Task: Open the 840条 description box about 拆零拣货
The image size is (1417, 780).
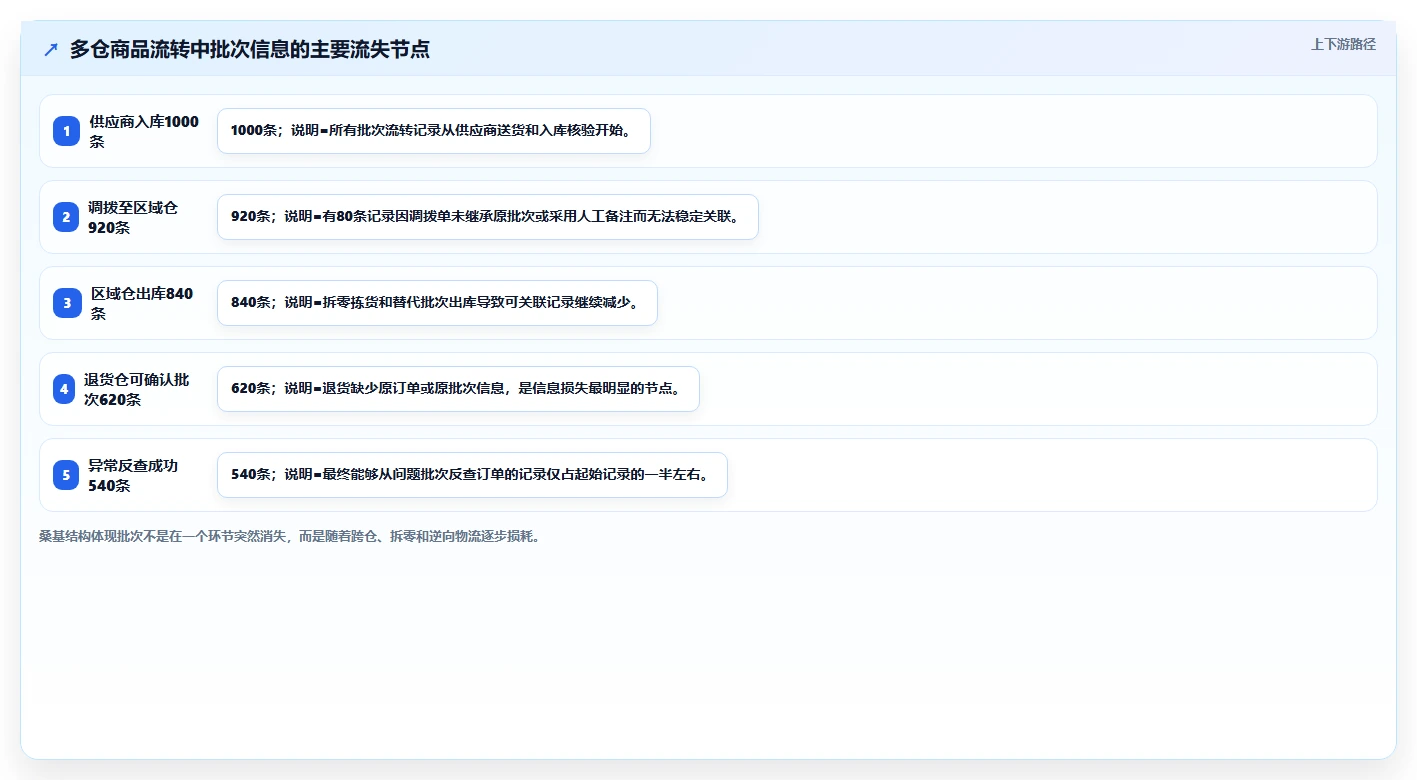Action: pyautogui.click(x=437, y=303)
